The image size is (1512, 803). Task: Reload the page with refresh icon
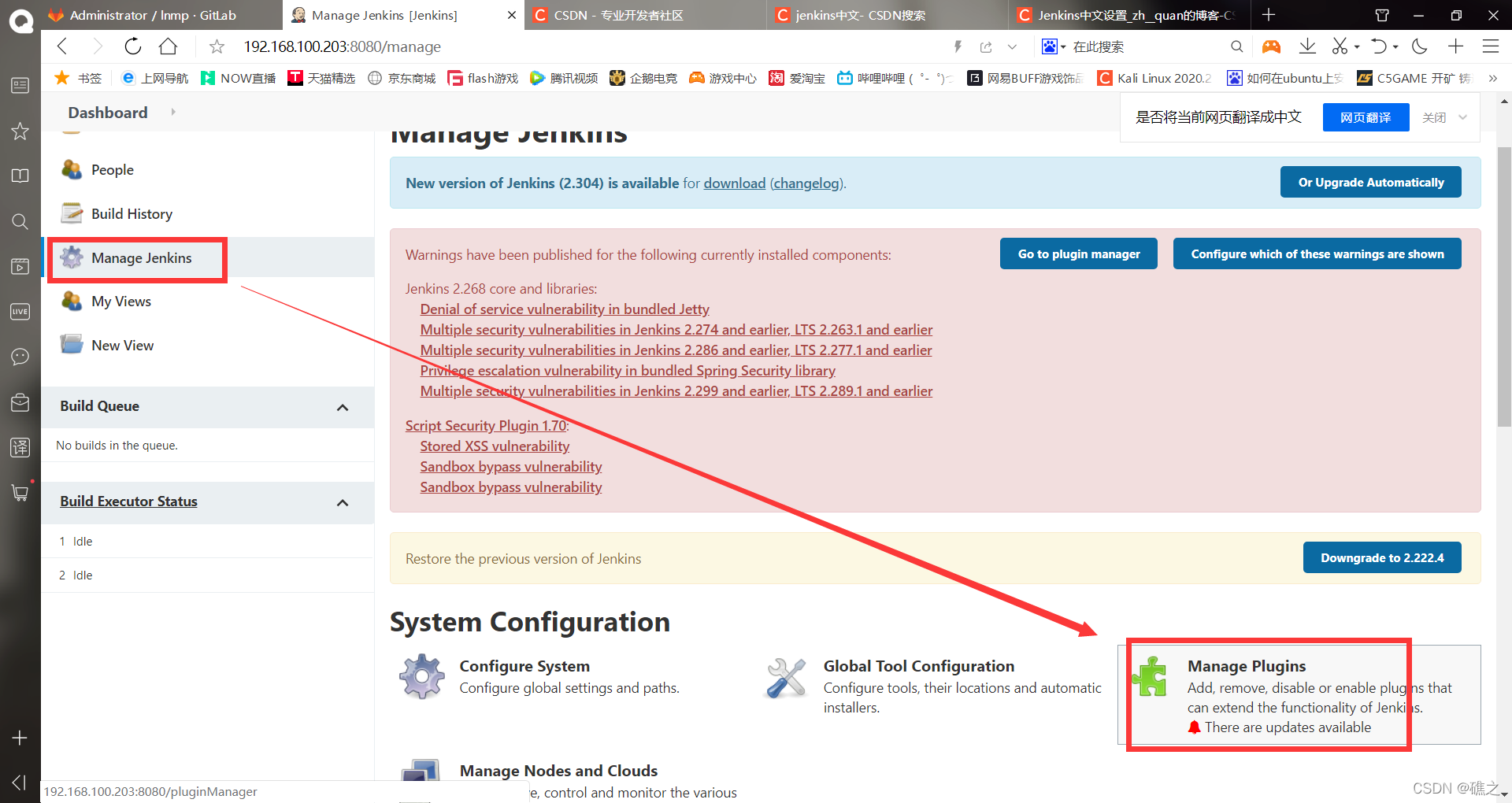click(133, 46)
